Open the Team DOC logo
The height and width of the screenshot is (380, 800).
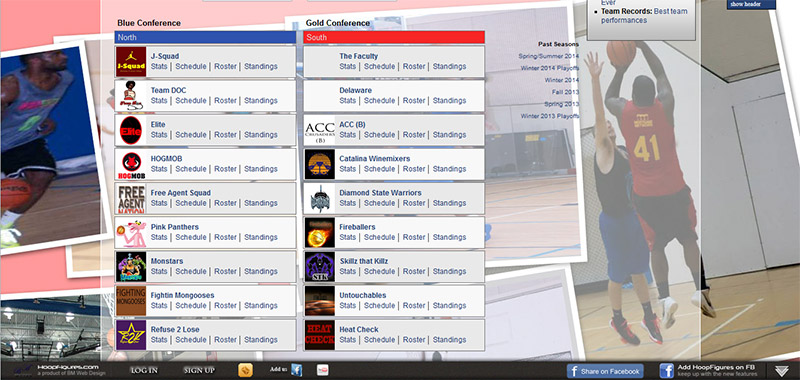131,96
